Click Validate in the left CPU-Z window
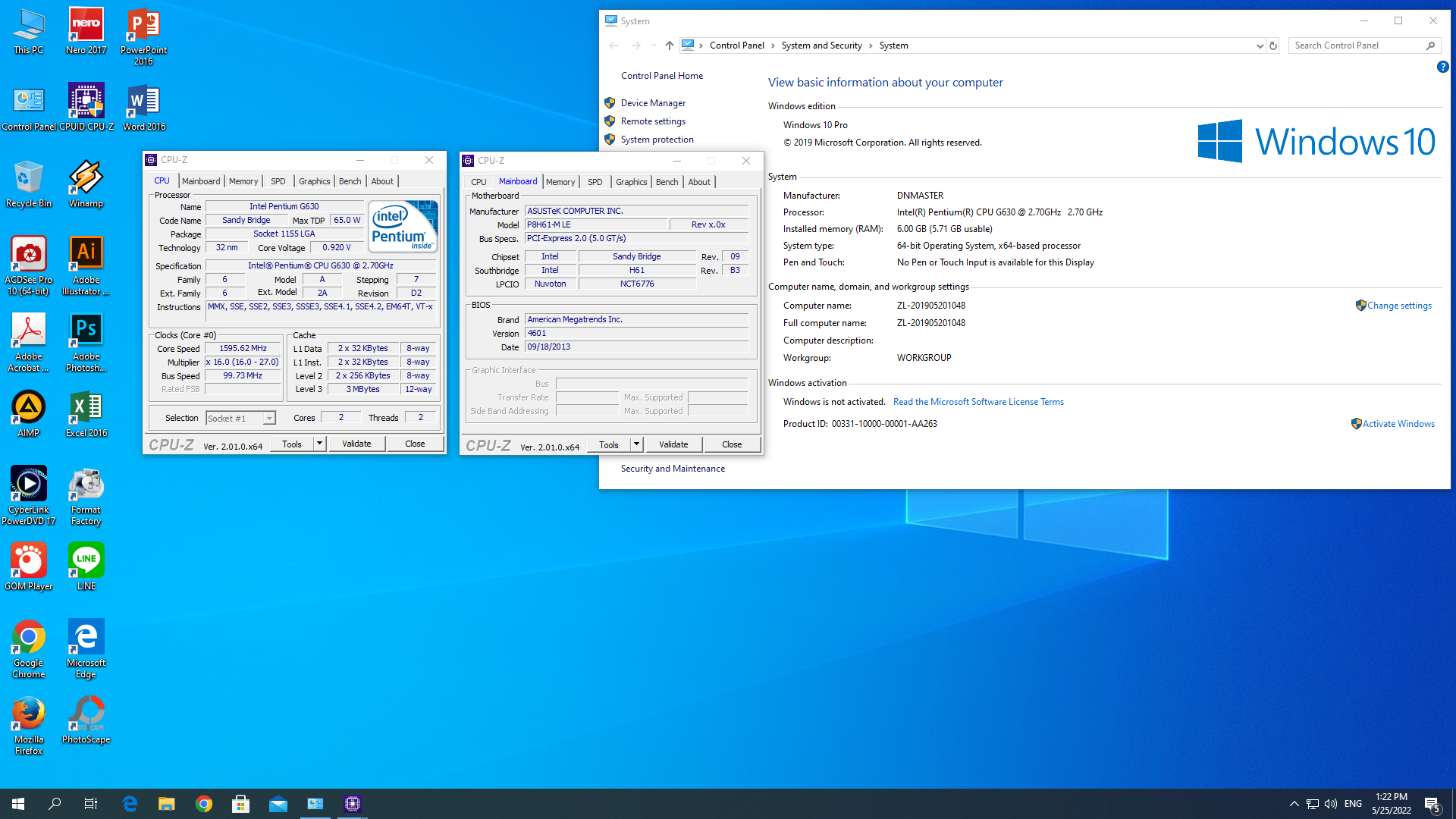This screenshot has width=1456, height=819. click(356, 444)
